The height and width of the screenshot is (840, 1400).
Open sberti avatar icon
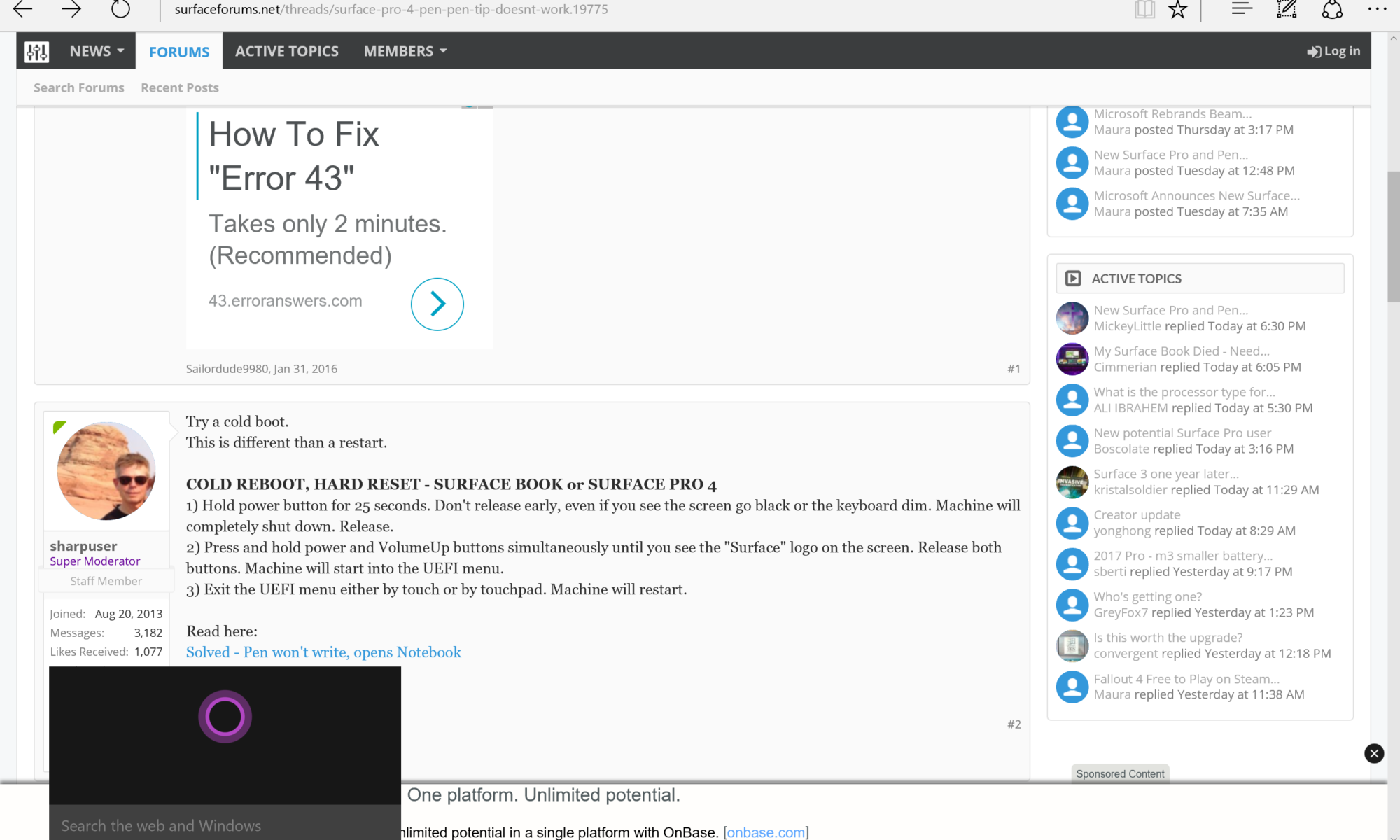pos(1072,564)
